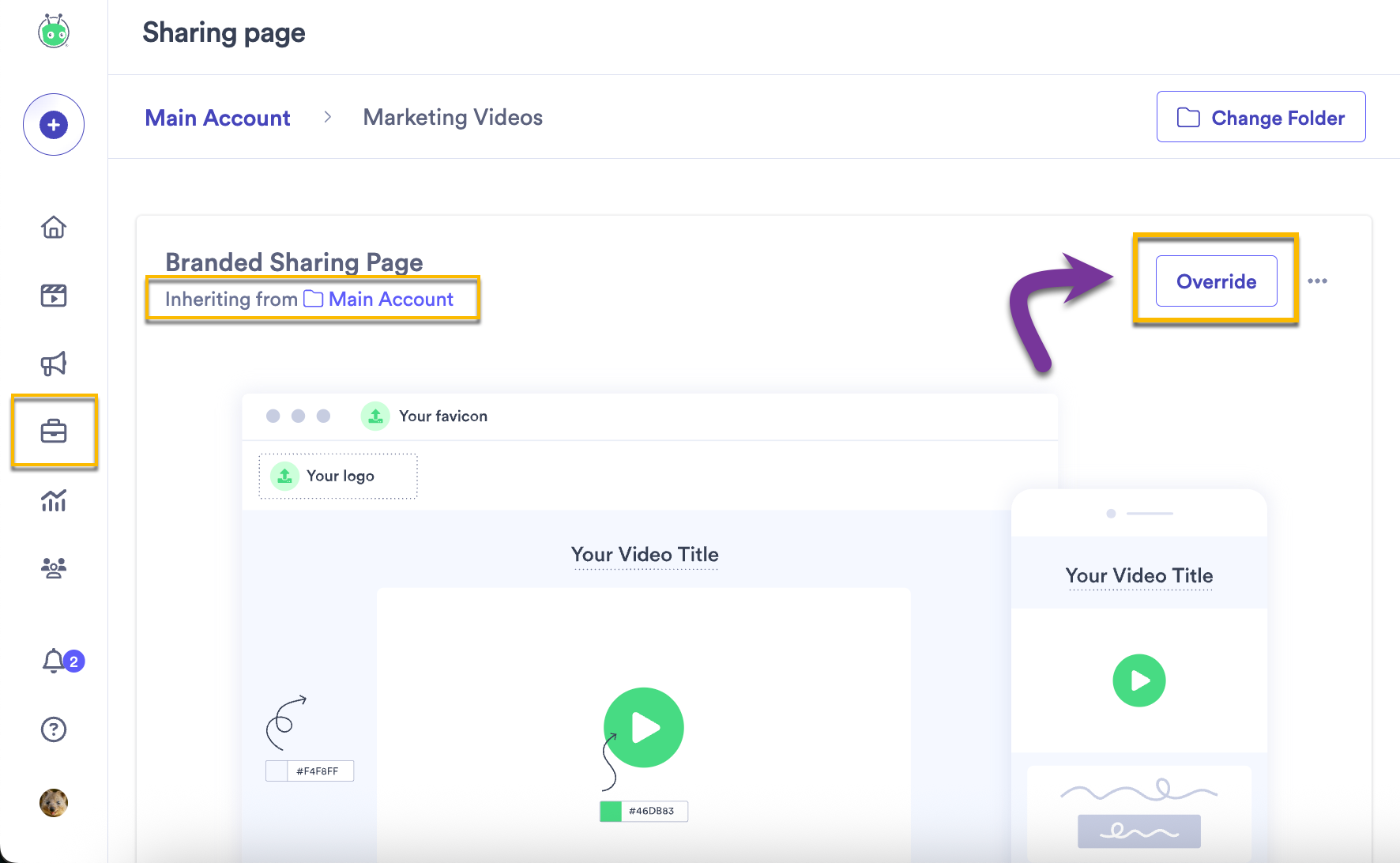Select the video library icon

coord(53,296)
